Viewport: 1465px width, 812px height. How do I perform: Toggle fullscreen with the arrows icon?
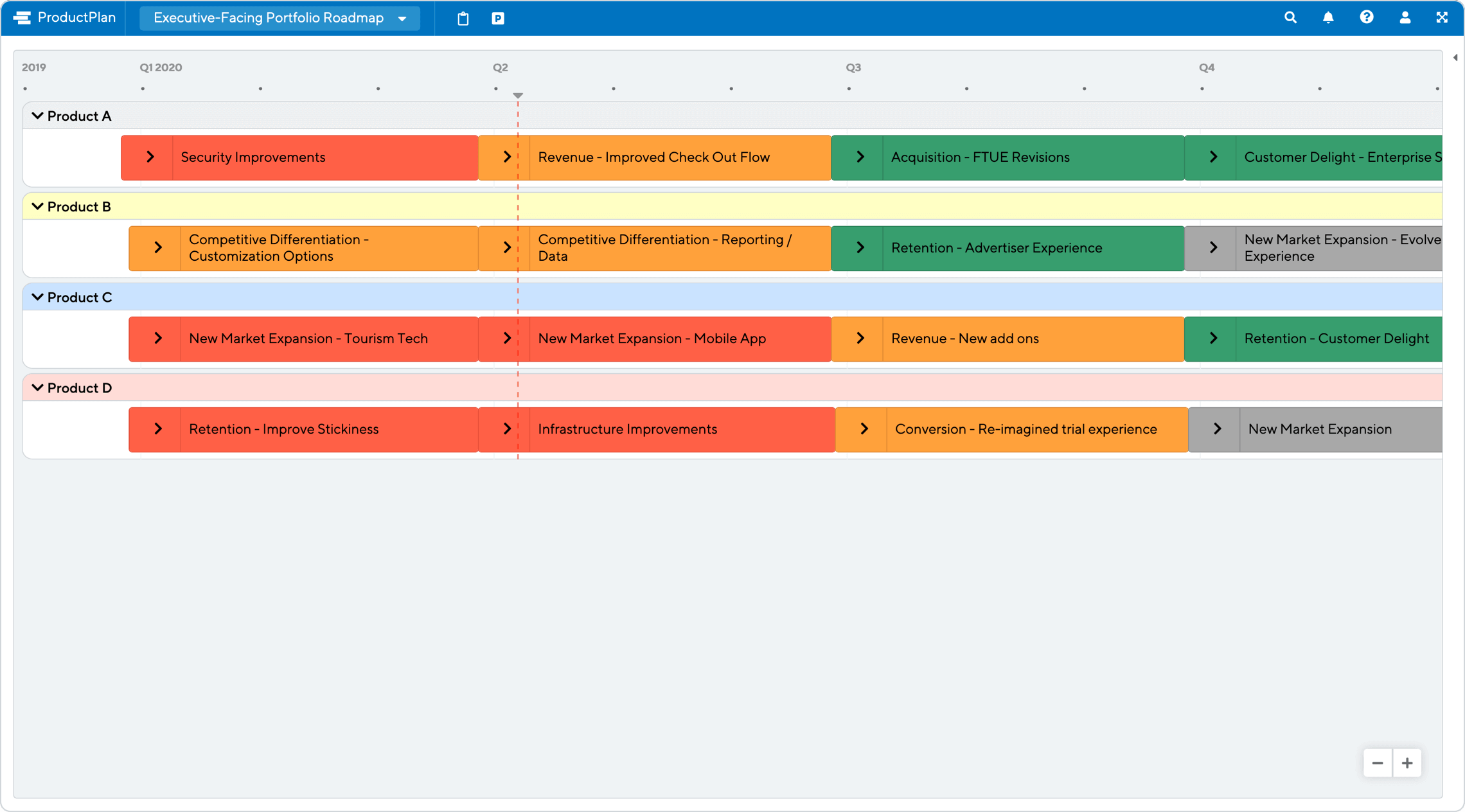click(x=1442, y=18)
